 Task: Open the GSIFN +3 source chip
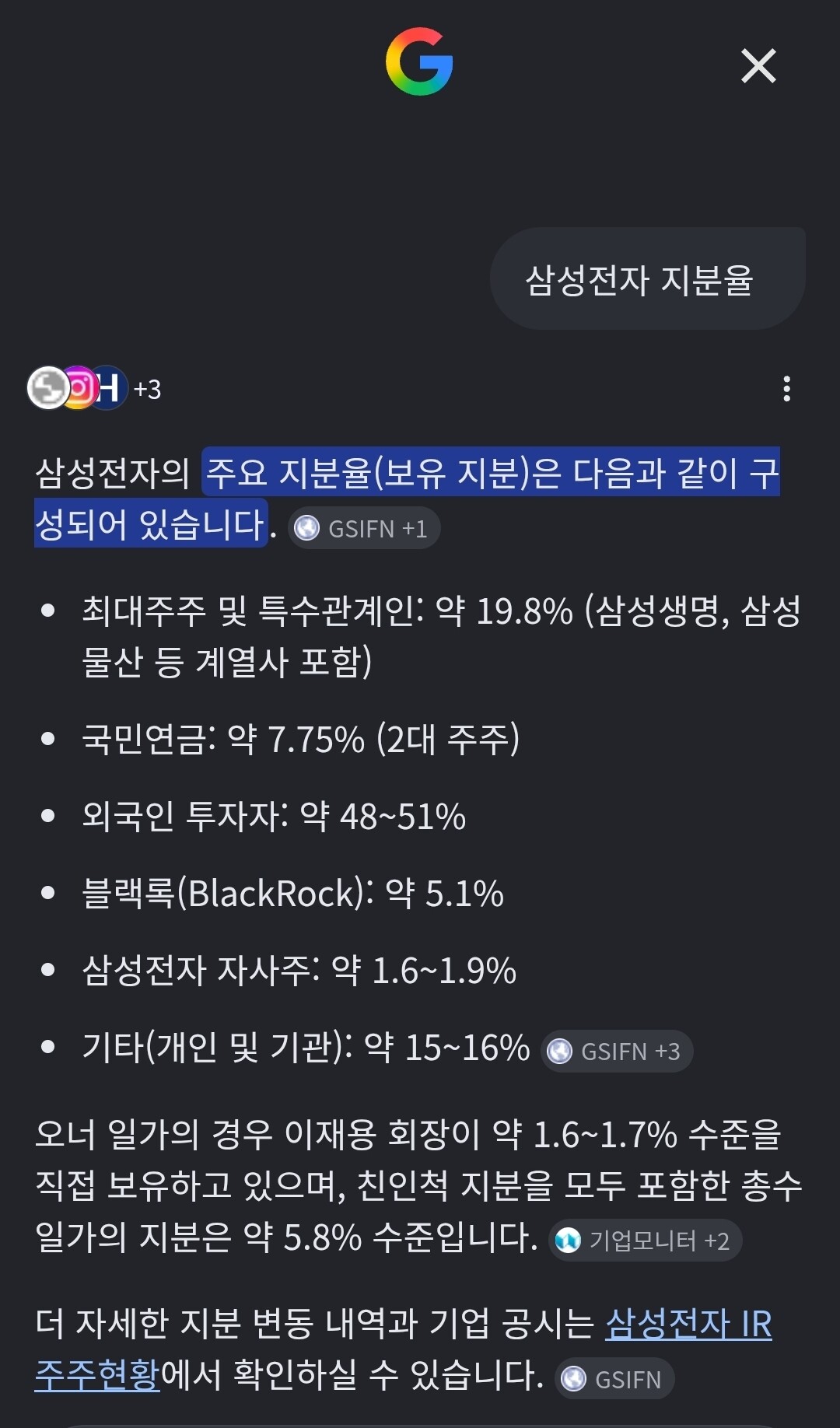pyautogui.click(x=617, y=1051)
